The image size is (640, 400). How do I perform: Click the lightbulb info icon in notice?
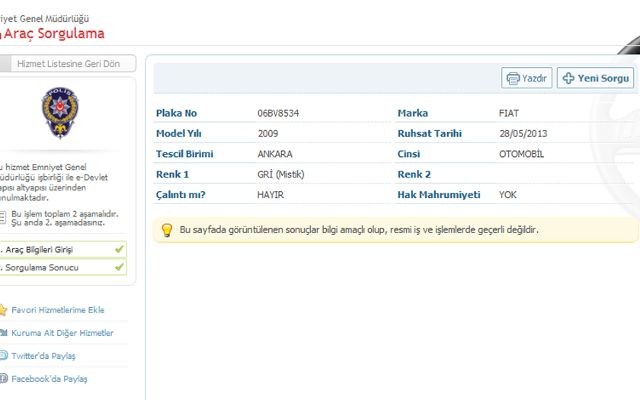(x=167, y=230)
